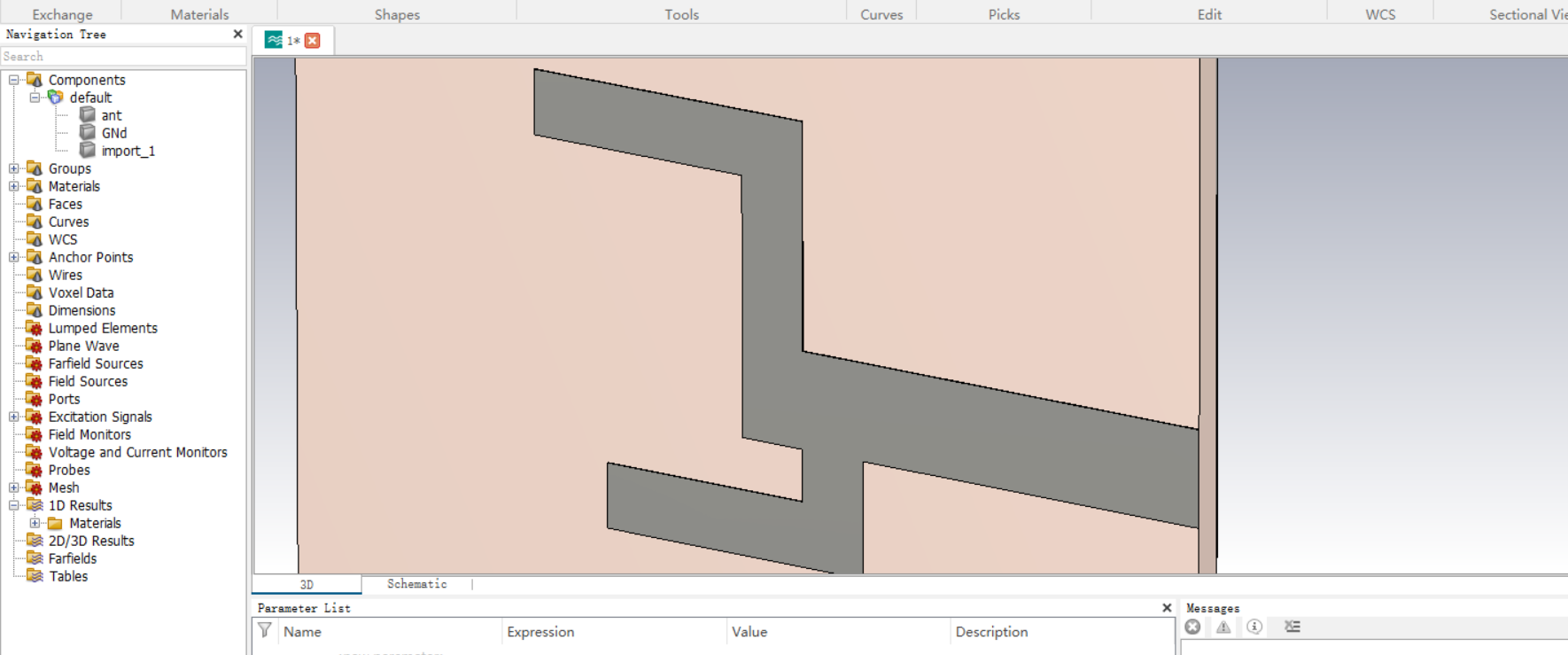Viewport: 1568px width, 655px height.
Task: Click the Tools ribbon group label
Action: pos(681,14)
